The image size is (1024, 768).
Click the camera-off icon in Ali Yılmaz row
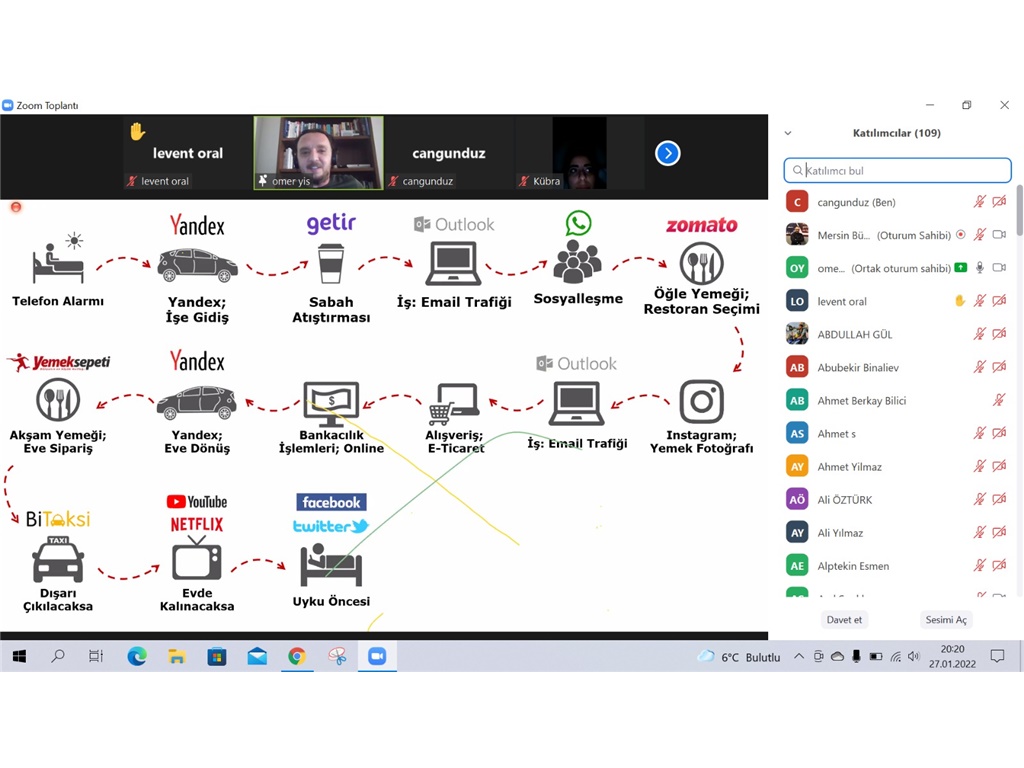point(999,532)
